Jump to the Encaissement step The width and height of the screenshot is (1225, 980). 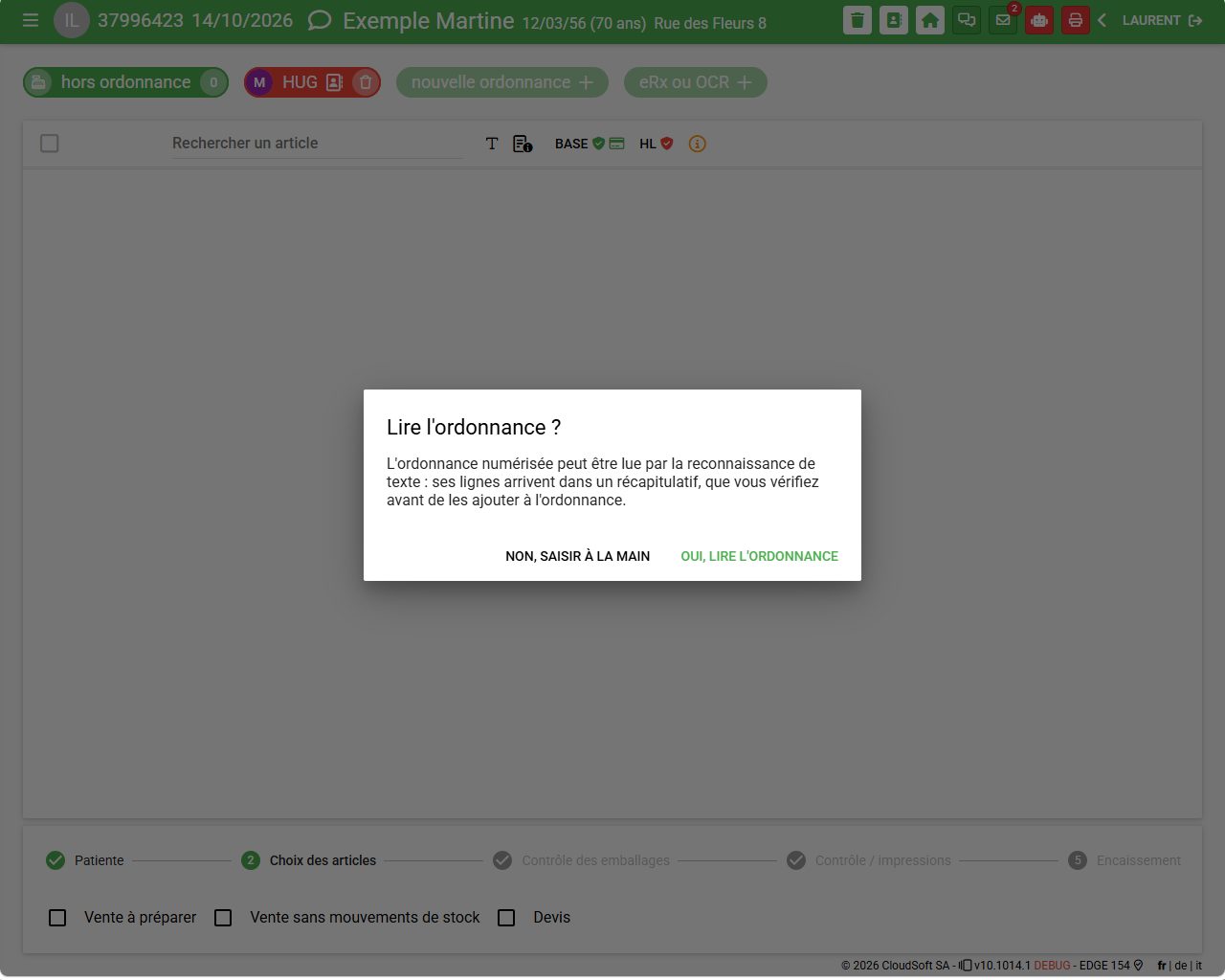tap(1125, 860)
